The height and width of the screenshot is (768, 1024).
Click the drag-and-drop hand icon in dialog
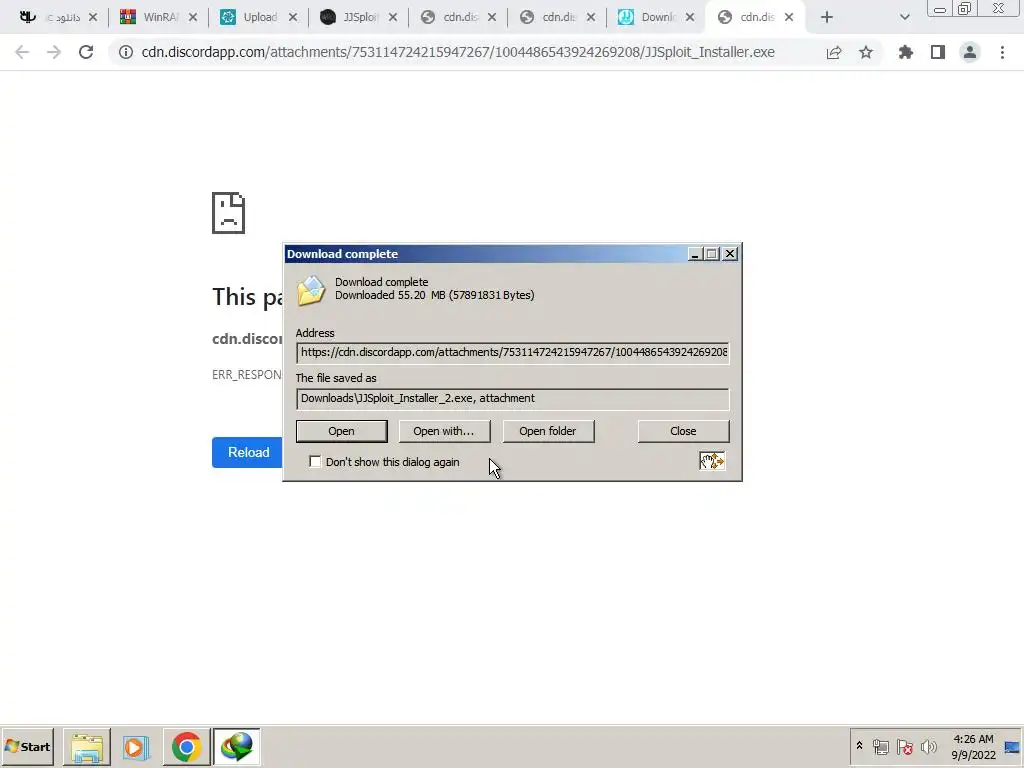click(x=712, y=461)
